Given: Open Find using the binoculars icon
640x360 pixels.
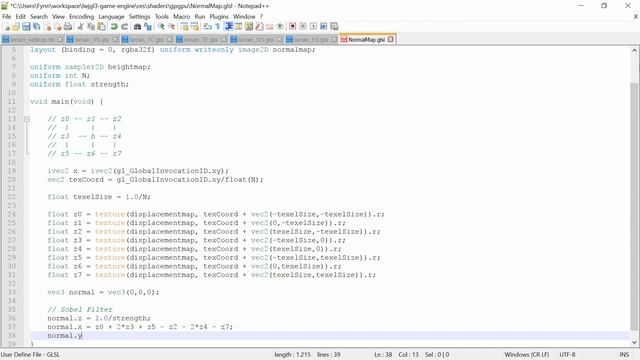Looking at the screenshot, I should (x=137, y=27).
